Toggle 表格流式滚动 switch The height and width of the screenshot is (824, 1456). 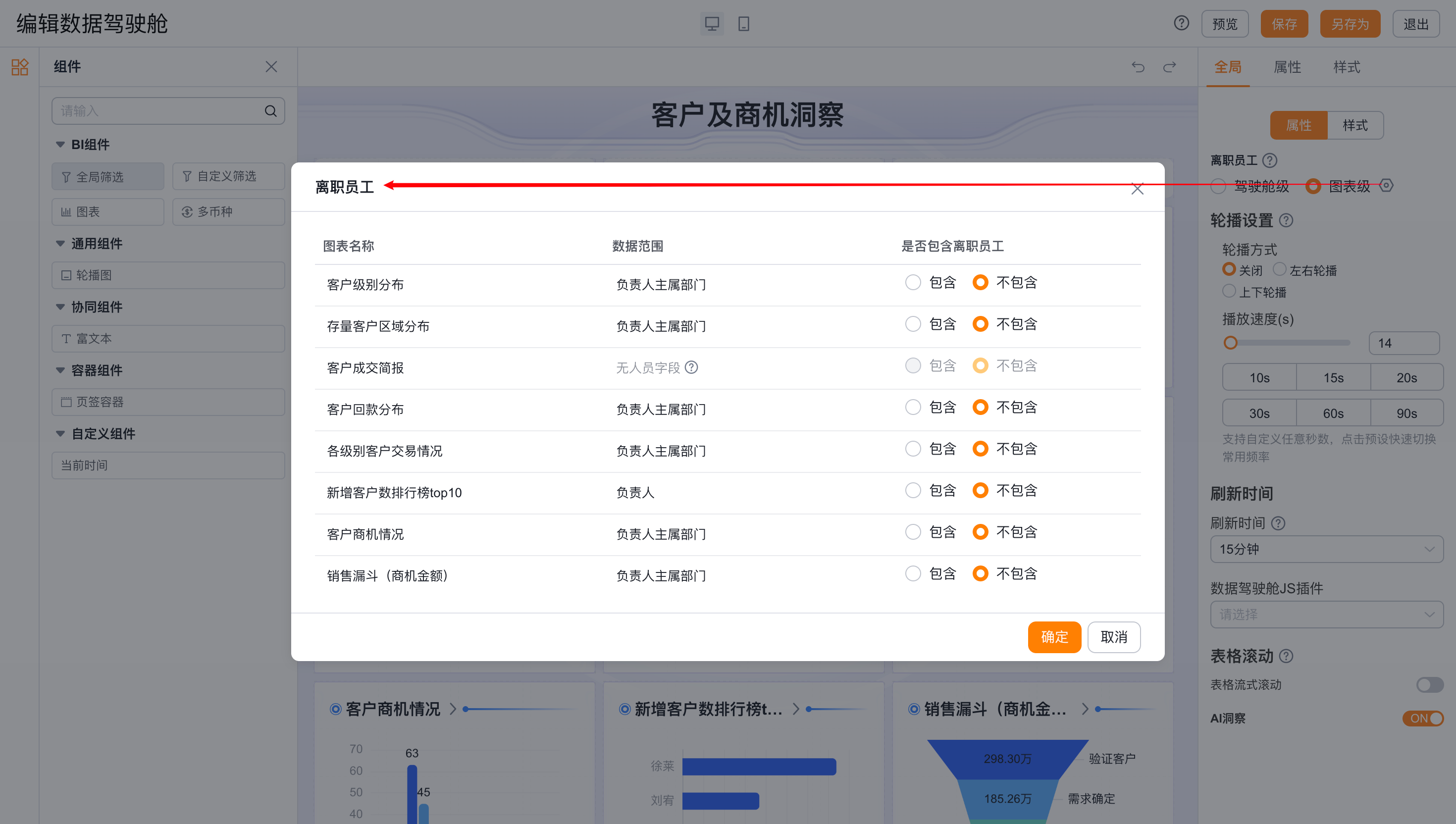tap(1429, 685)
